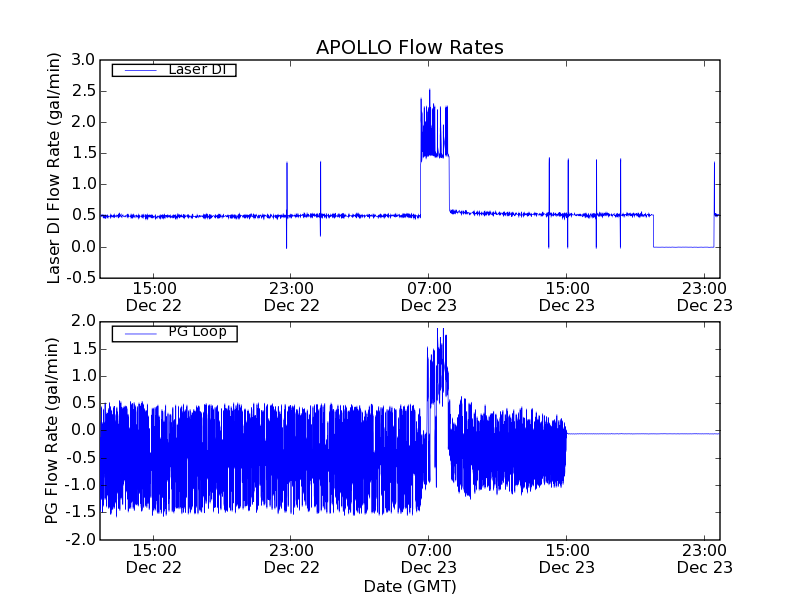Viewport: 800px width, 600px height.
Task: Select the 'Laser DI' legend entry
Action: pos(174,69)
